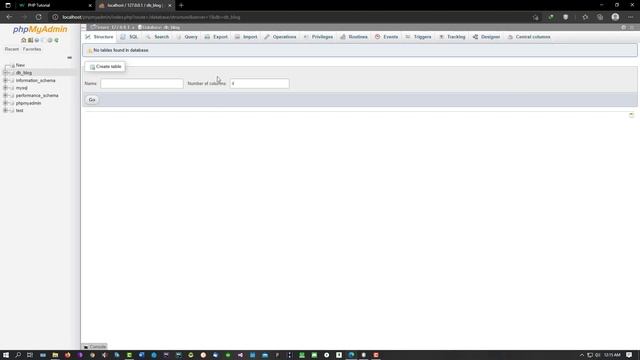Collapse navigation panel toggle icon
This screenshot has height=360, width=640.
(x=84, y=27)
